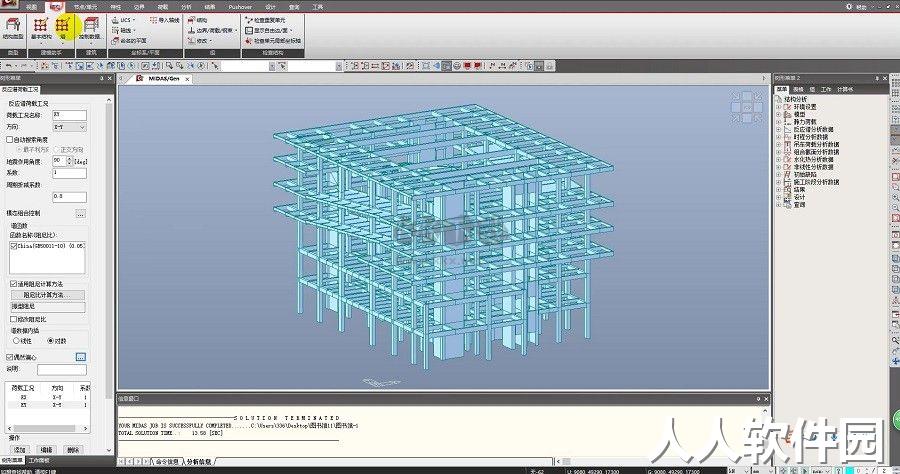Open the 基本结构 wizard icon in ribbon
Screen dimensions: 900x474
click(x=40, y=25)
